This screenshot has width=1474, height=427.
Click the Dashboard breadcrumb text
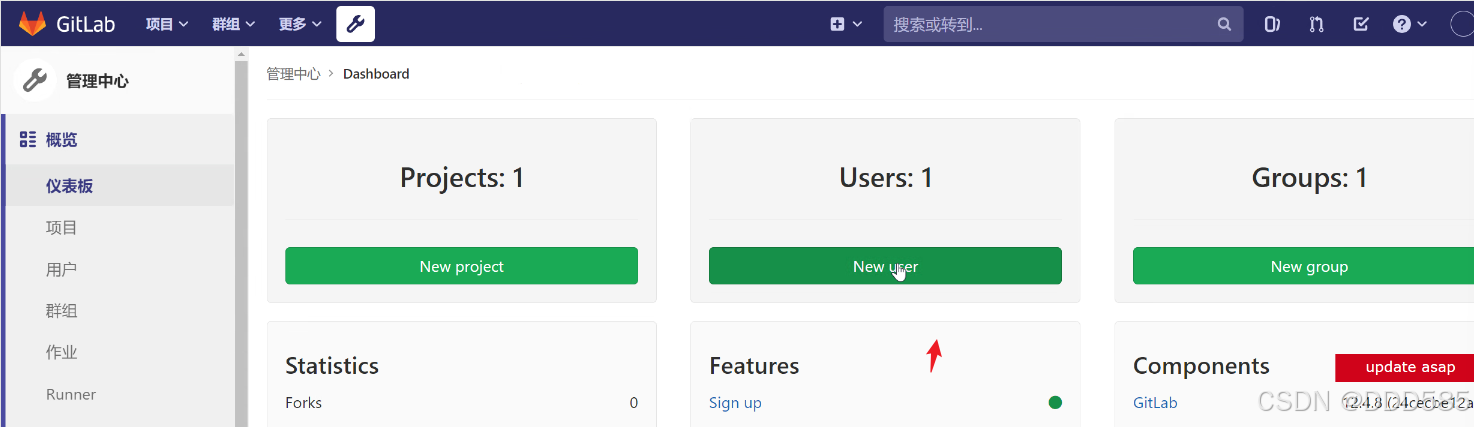click(376, 74)
